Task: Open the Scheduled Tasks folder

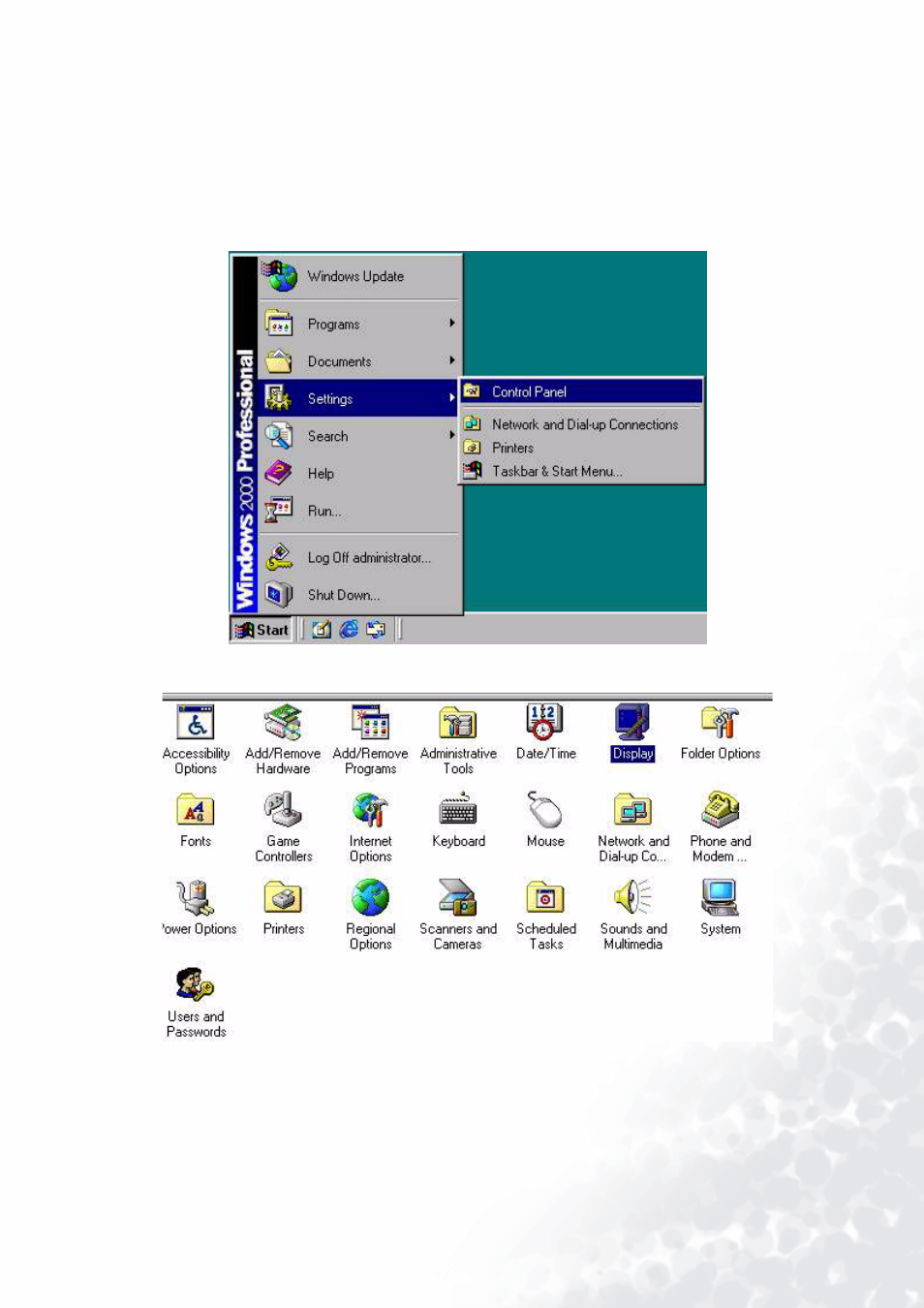Action: point(545,915)
